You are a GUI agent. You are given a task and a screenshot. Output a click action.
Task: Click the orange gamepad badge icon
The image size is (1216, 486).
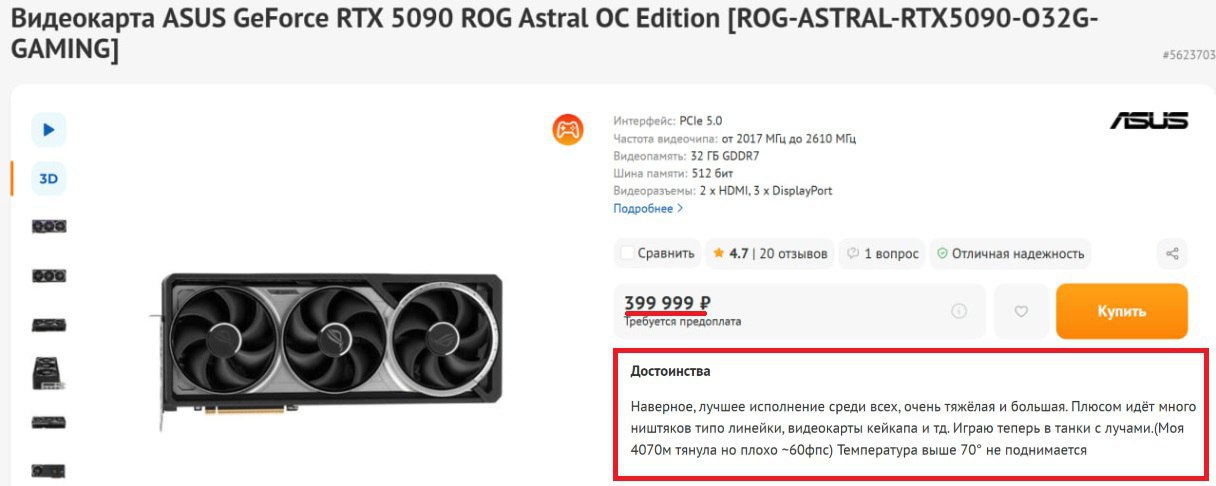(x=568, y=130)
